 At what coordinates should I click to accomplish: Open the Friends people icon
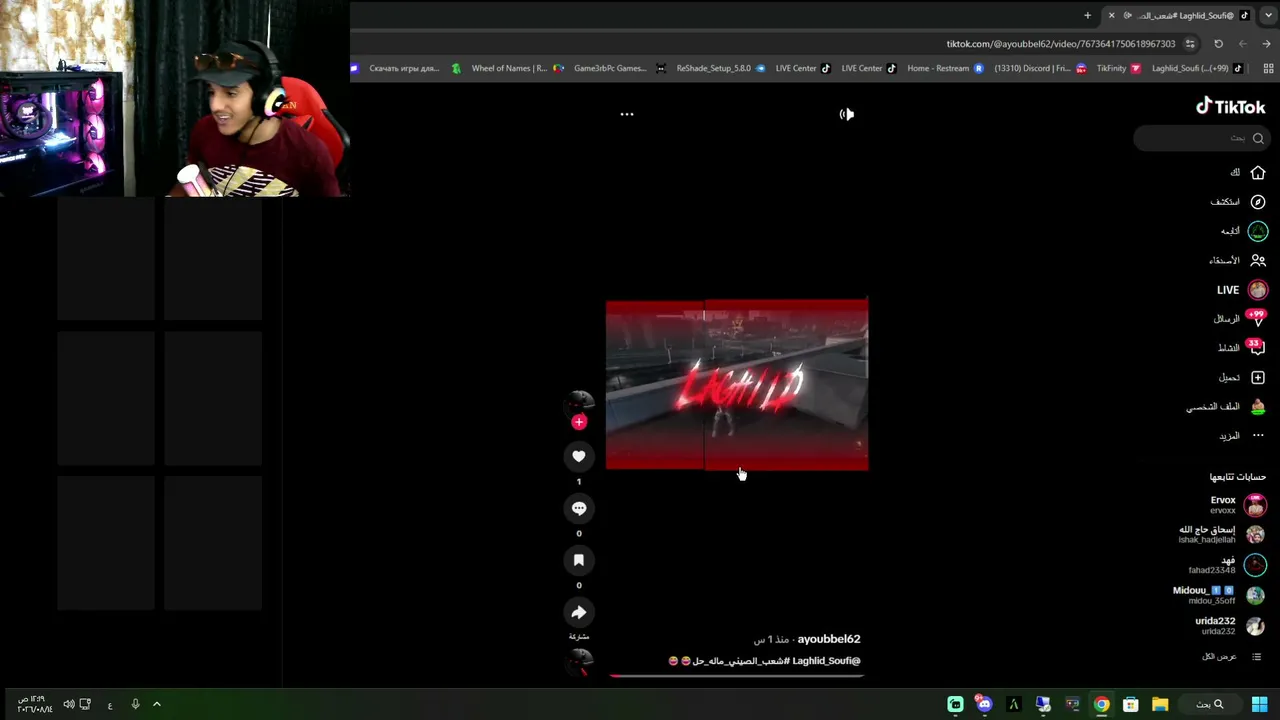pos(1257,260)
